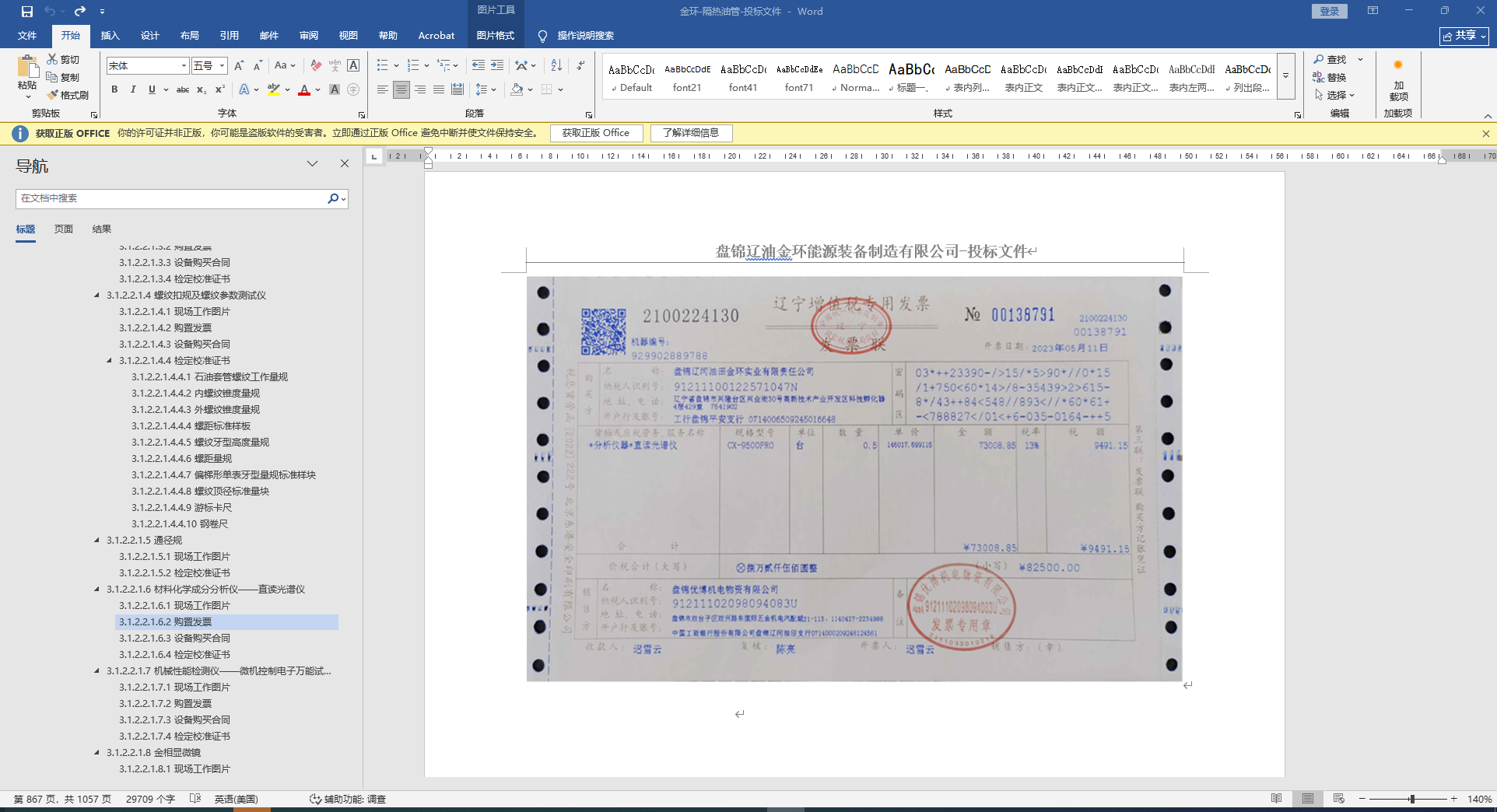Open navigation pane options dropdown
Image resolution: width=1497 pixels, height=812 pixels.
pyautogui.click(x=313, y=164)
